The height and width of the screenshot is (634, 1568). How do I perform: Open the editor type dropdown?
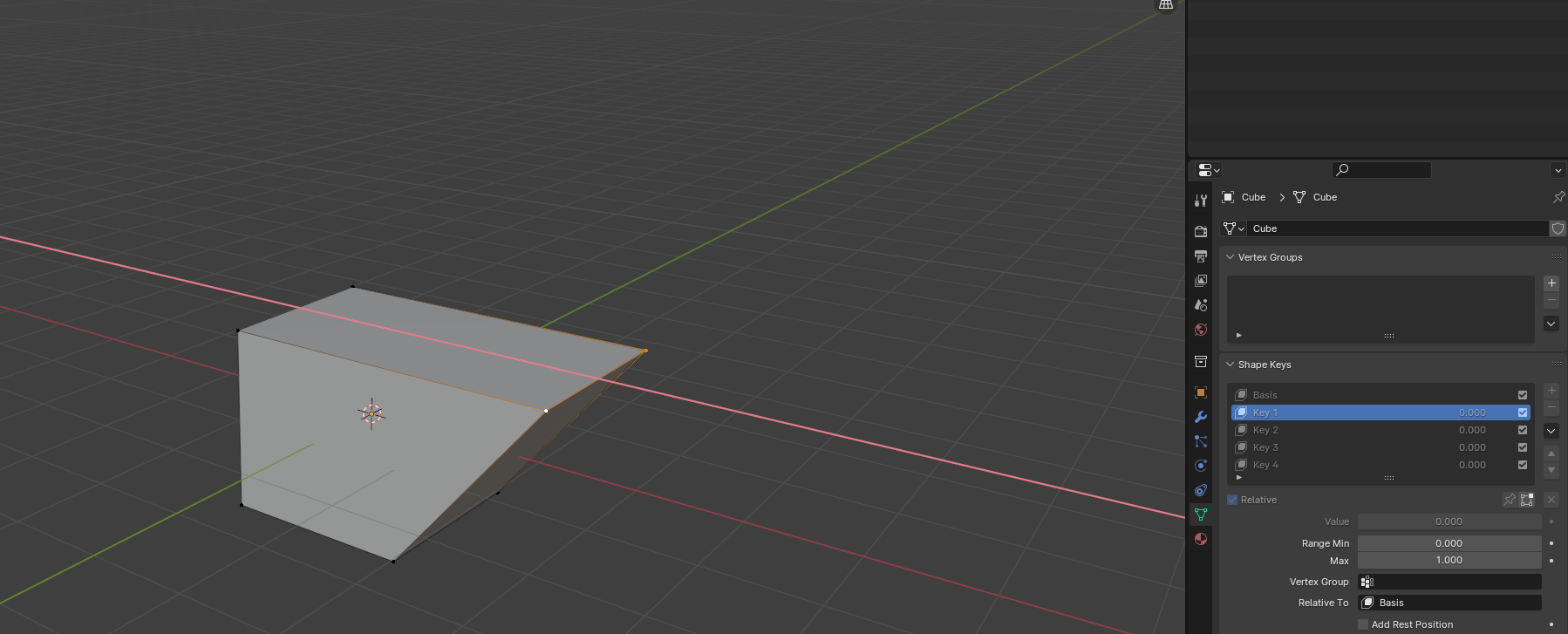click(x=1209, y=170)
